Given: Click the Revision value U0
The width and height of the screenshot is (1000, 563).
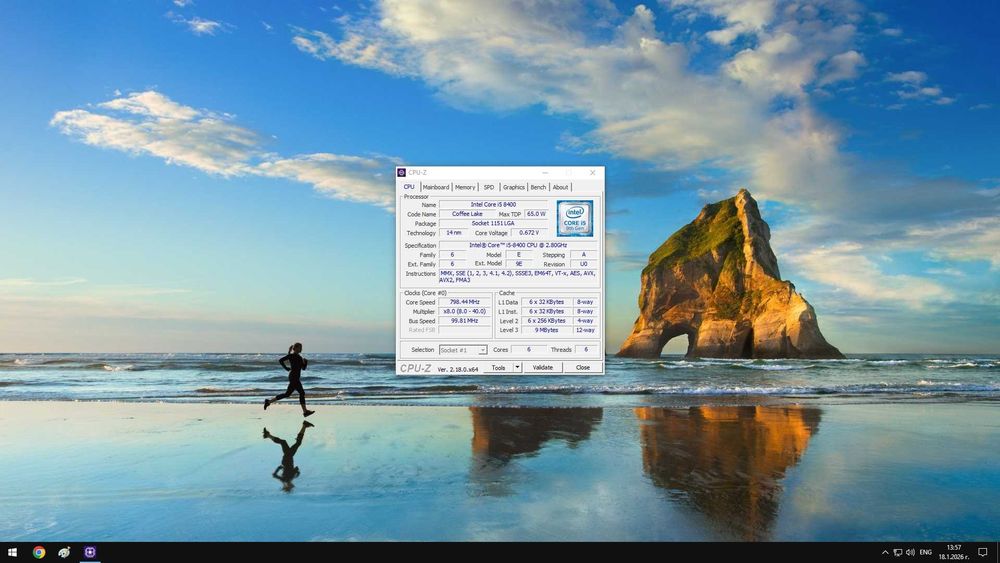Looking at the screenshot, I should (583, 264).
